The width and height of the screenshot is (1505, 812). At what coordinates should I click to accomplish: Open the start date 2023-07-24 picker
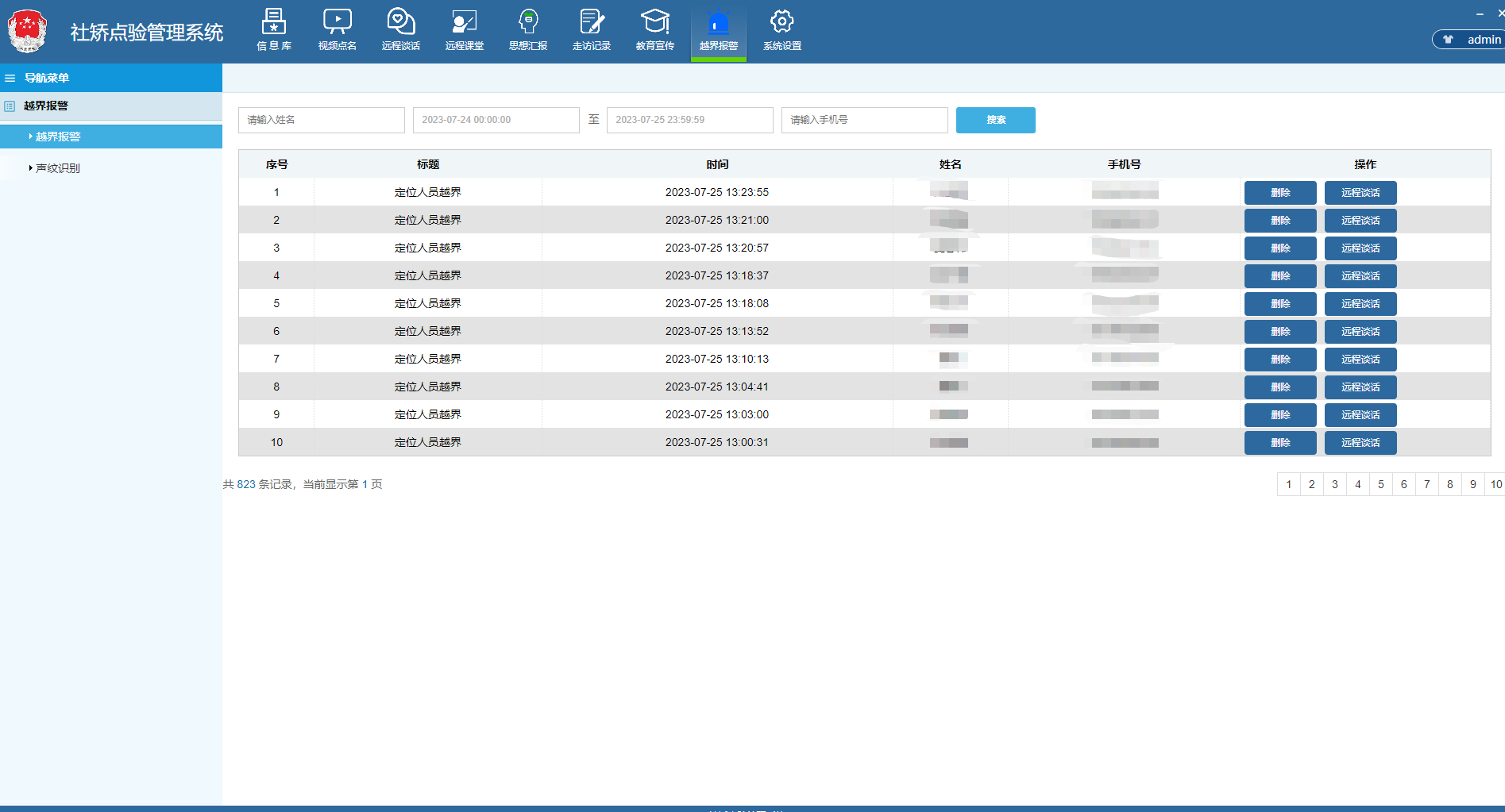point(496,120)
